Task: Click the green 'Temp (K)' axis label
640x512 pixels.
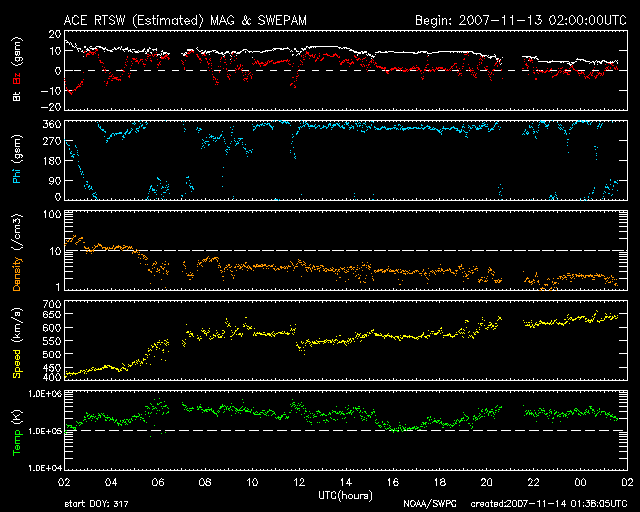Action: click(x=17, y=433)
